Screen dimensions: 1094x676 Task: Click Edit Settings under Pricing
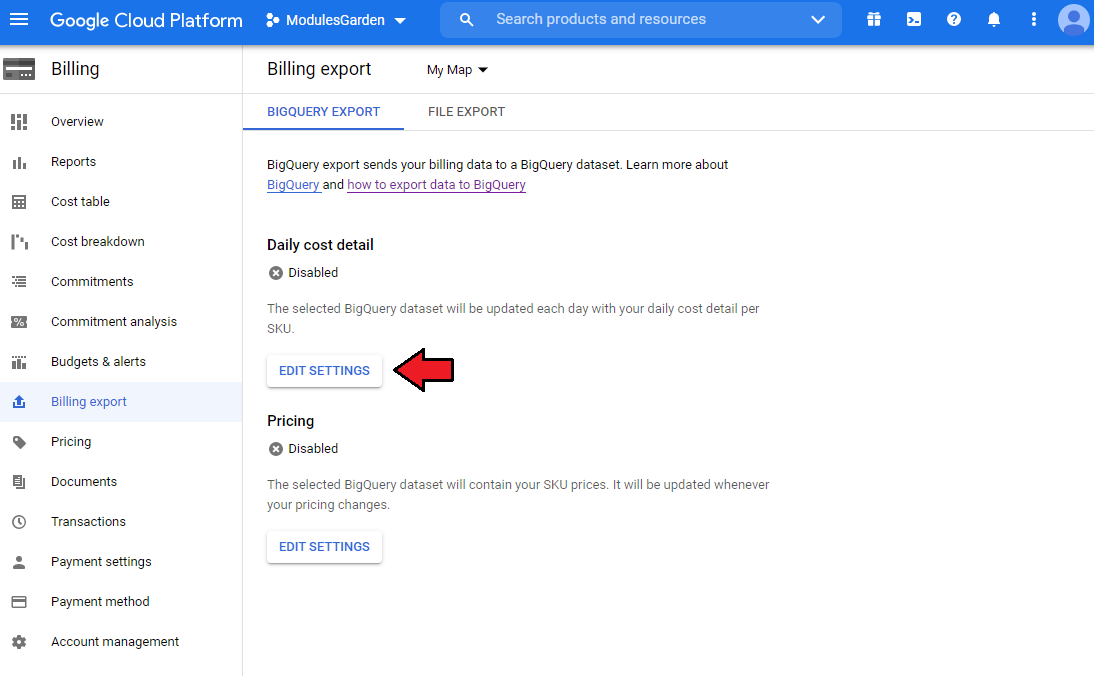pos(324,546)
